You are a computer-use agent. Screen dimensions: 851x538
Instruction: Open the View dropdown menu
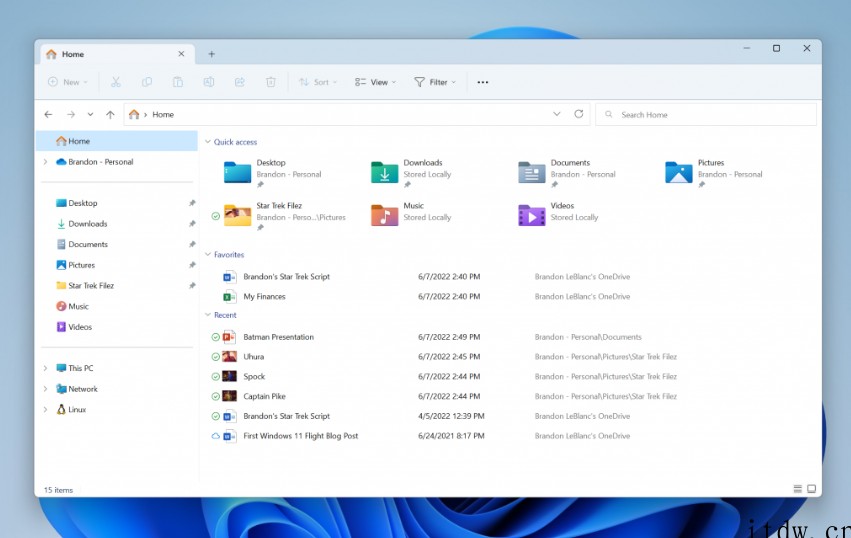pos(376,82)
